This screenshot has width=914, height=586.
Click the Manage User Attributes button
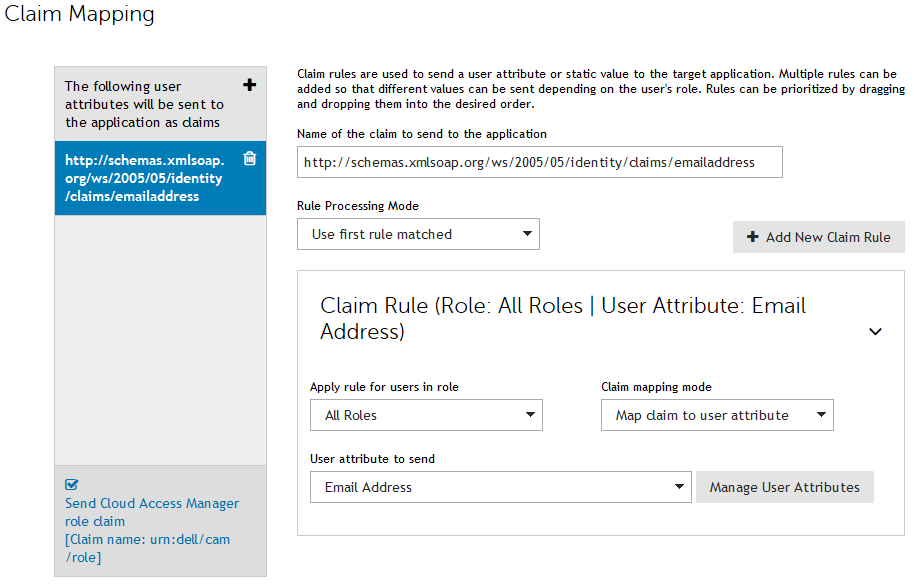(x=784, y=487)
